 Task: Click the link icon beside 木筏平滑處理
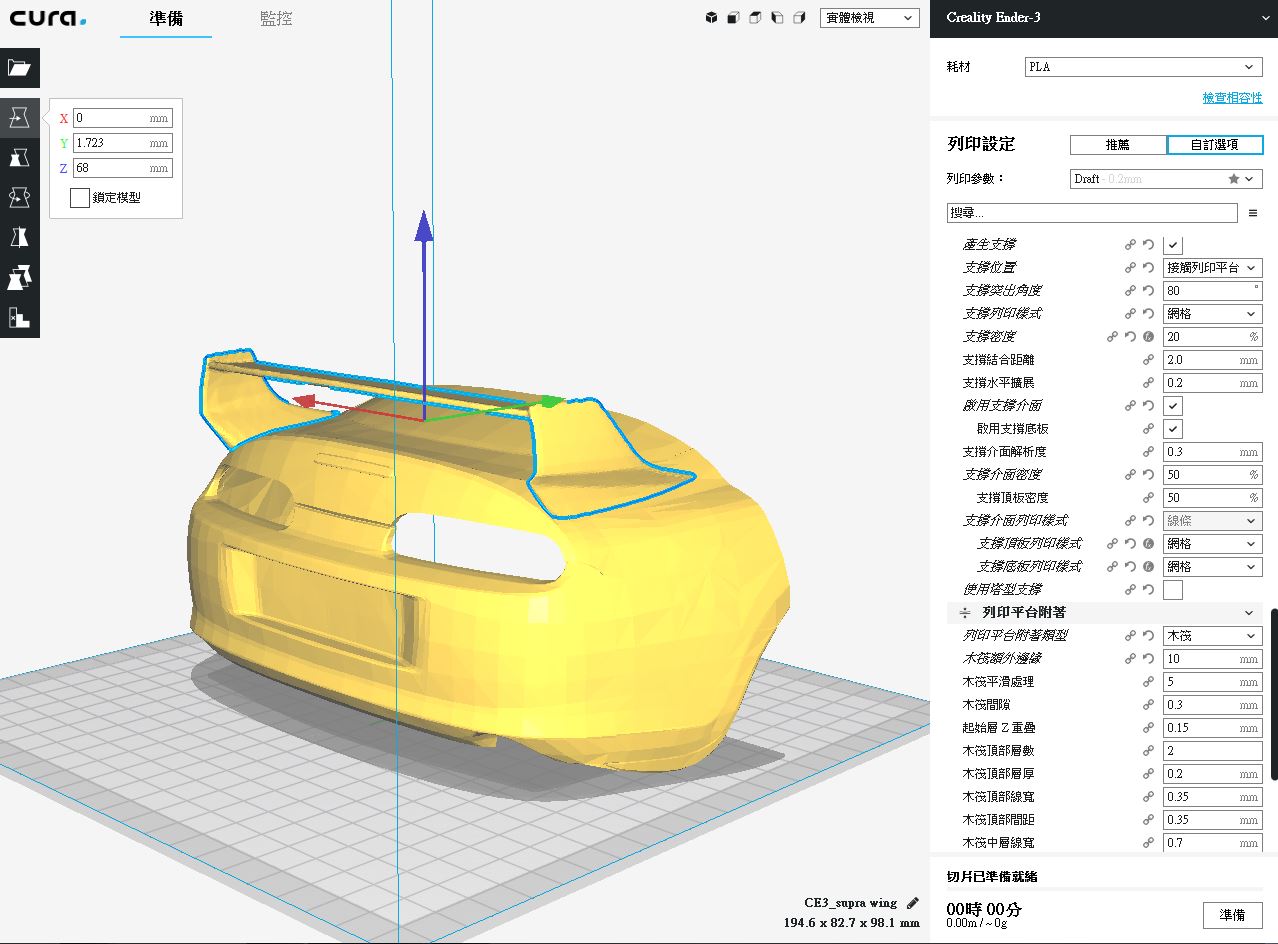click(1149, 682)
